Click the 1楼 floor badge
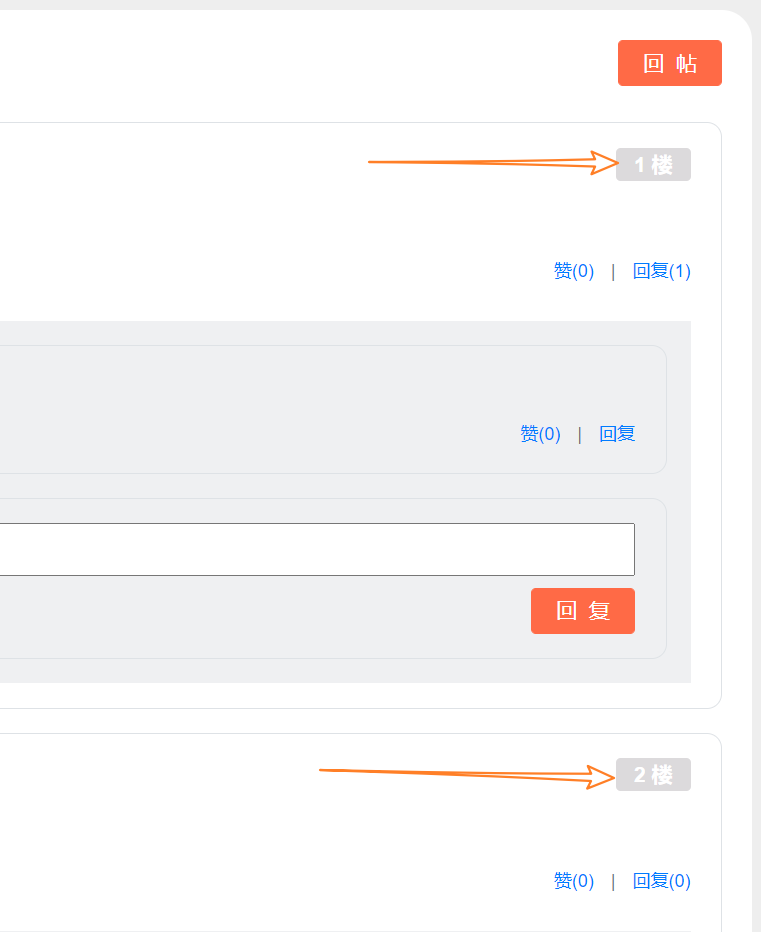Screen dimensions: 761x932 pyautogui.click(x=653, y=164)
